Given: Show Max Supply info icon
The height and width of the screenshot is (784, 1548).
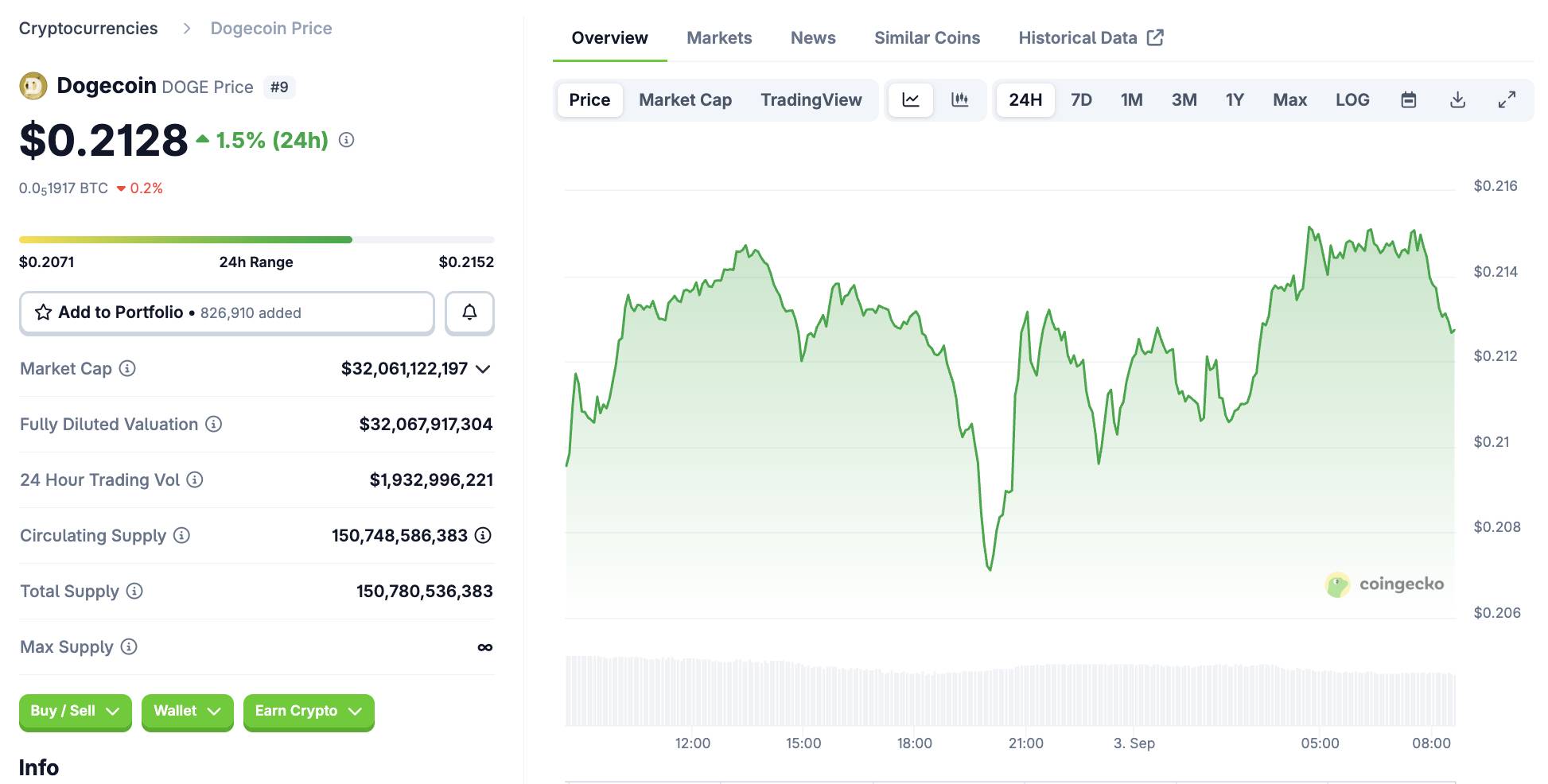Looking at the screenshot, I should [129, 646].
